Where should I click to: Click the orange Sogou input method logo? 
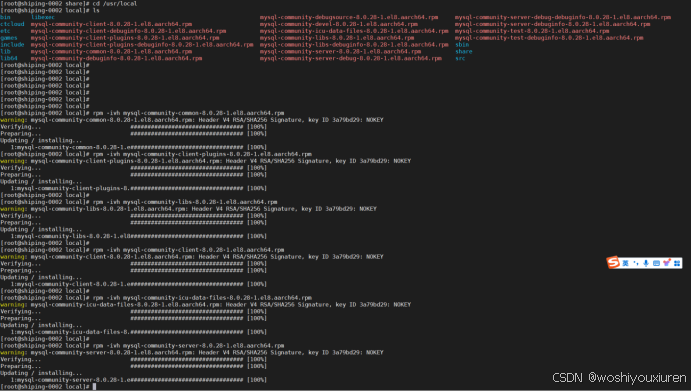(x=613, y=263)
